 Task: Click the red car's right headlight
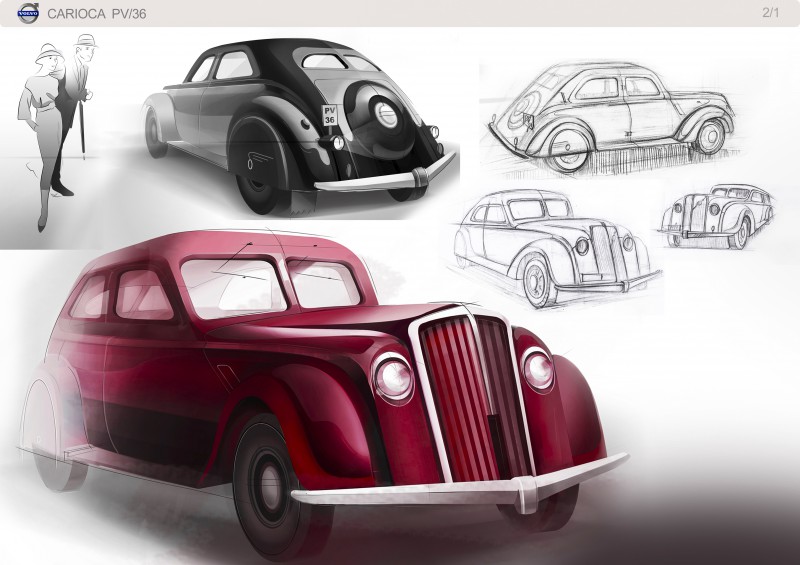tap(537, 370)
